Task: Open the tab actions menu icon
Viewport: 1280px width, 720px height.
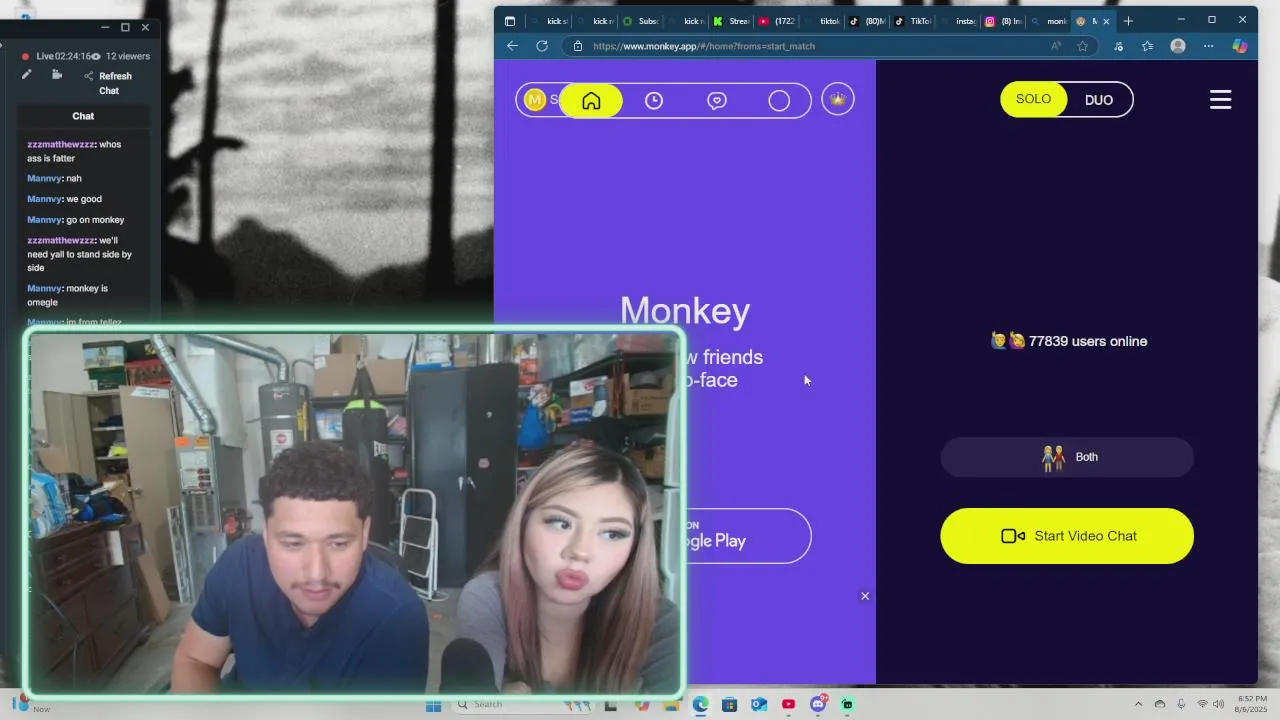Action: click(x=509, y=21)
